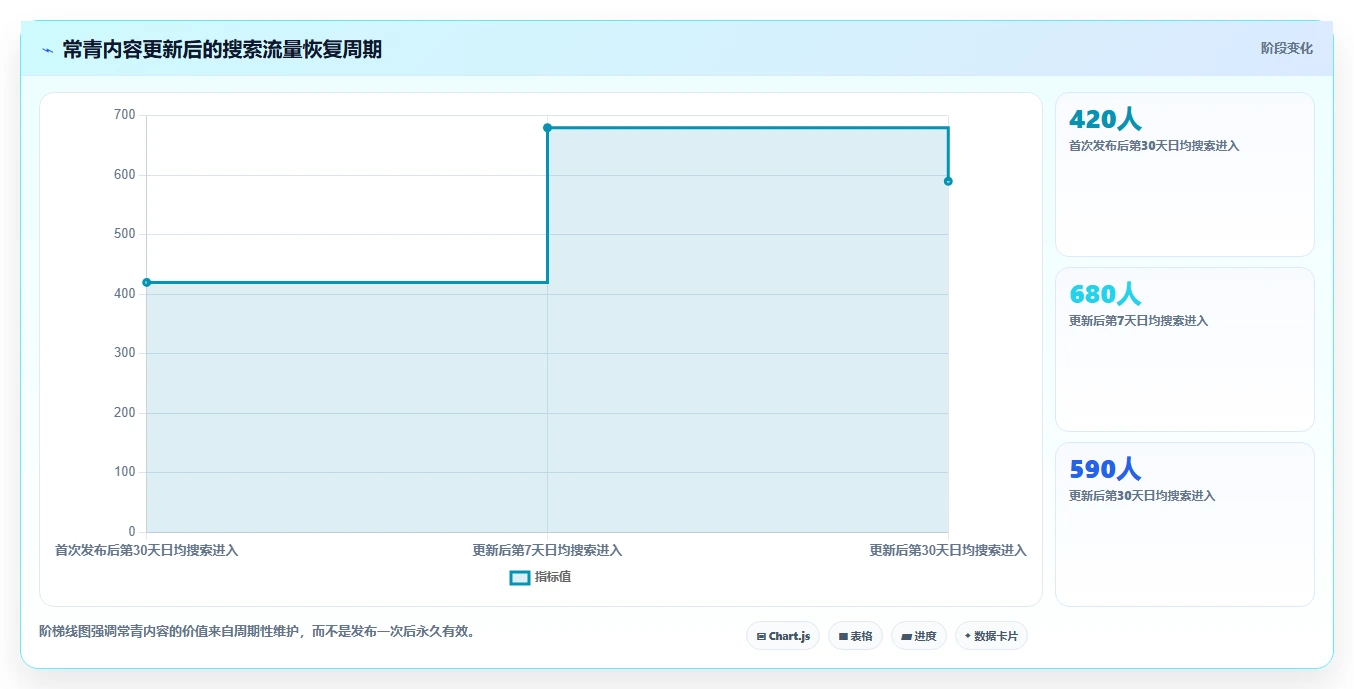Click the data point at 680 on chart
Screen dimensions: 1354x689
[x=547, y=128]
